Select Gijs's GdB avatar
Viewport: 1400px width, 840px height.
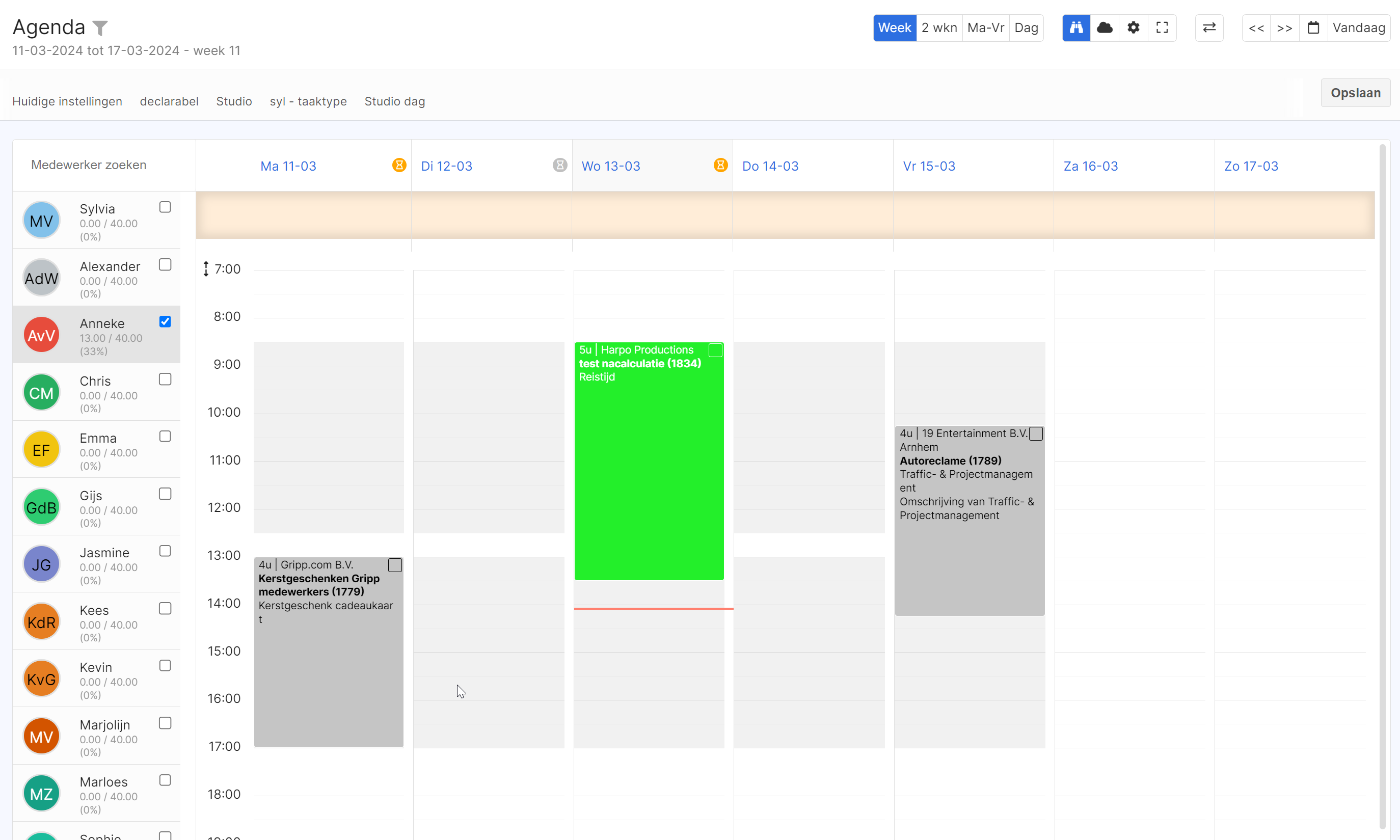point(41,507)
